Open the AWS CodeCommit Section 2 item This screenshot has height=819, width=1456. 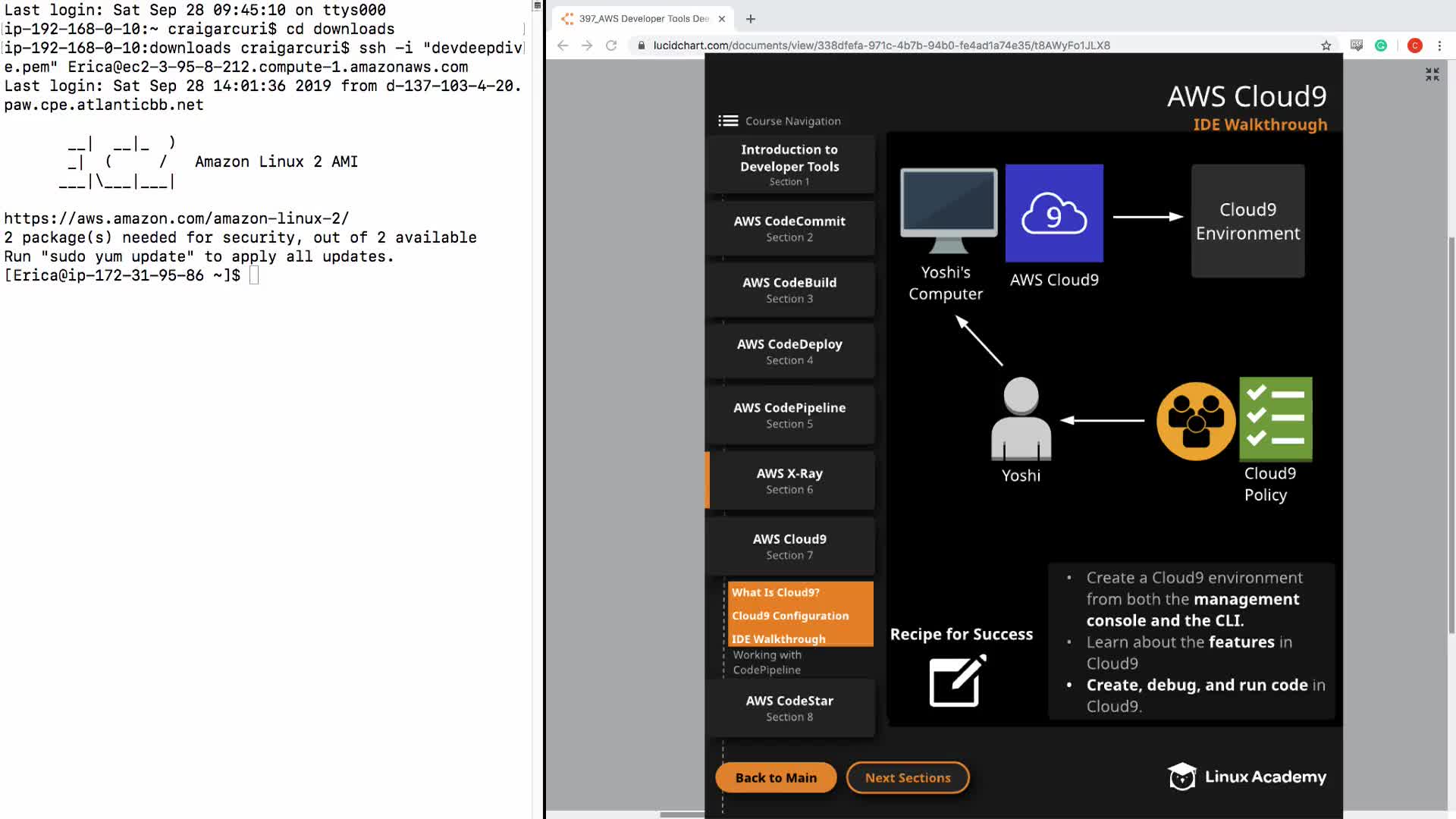click(789, 228)
